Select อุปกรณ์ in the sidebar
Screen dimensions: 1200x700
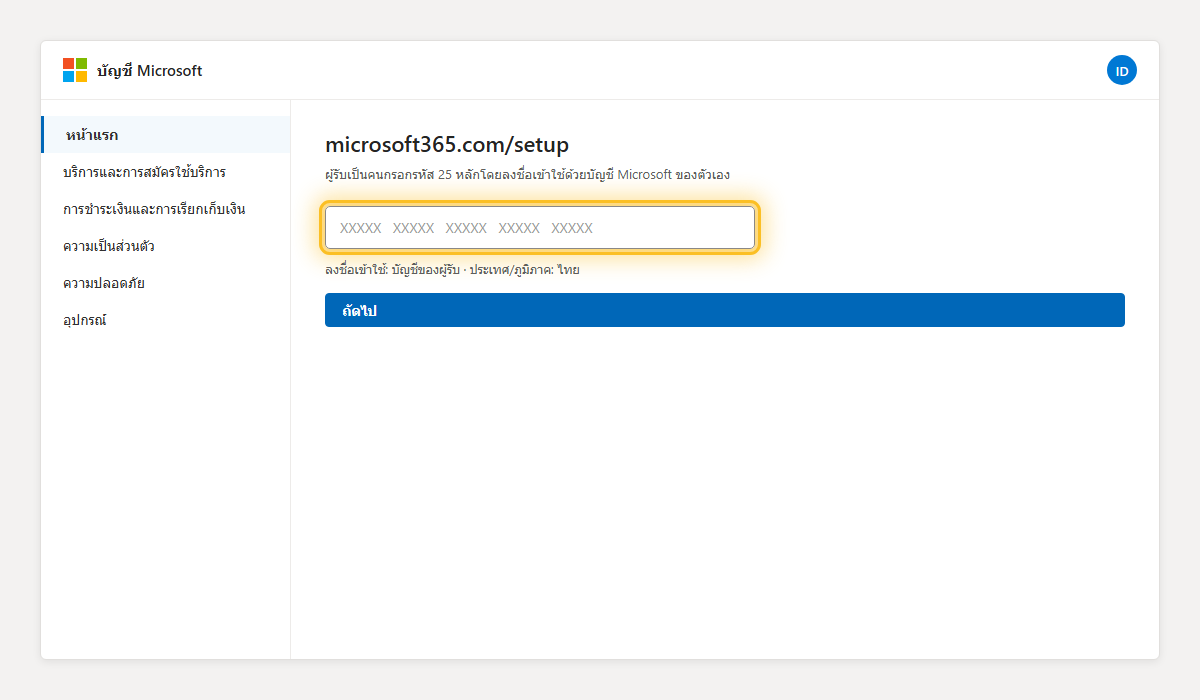pos(166,320)
